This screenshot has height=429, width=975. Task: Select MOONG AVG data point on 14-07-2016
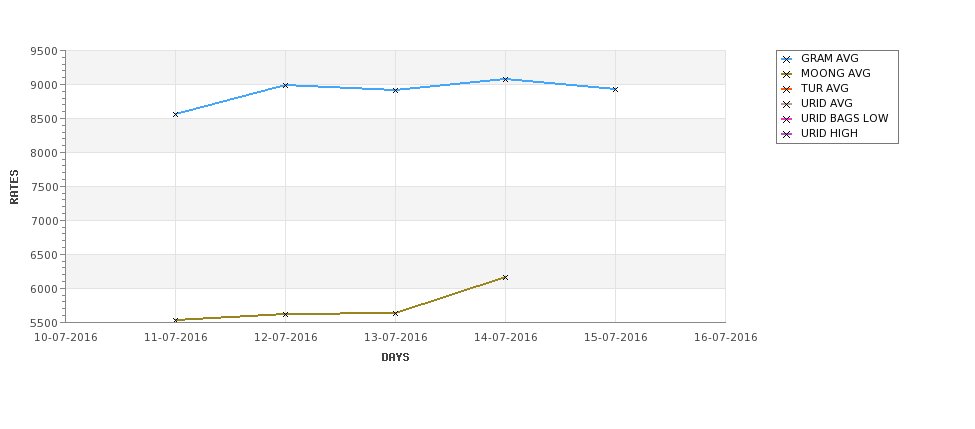click(506, 277)
